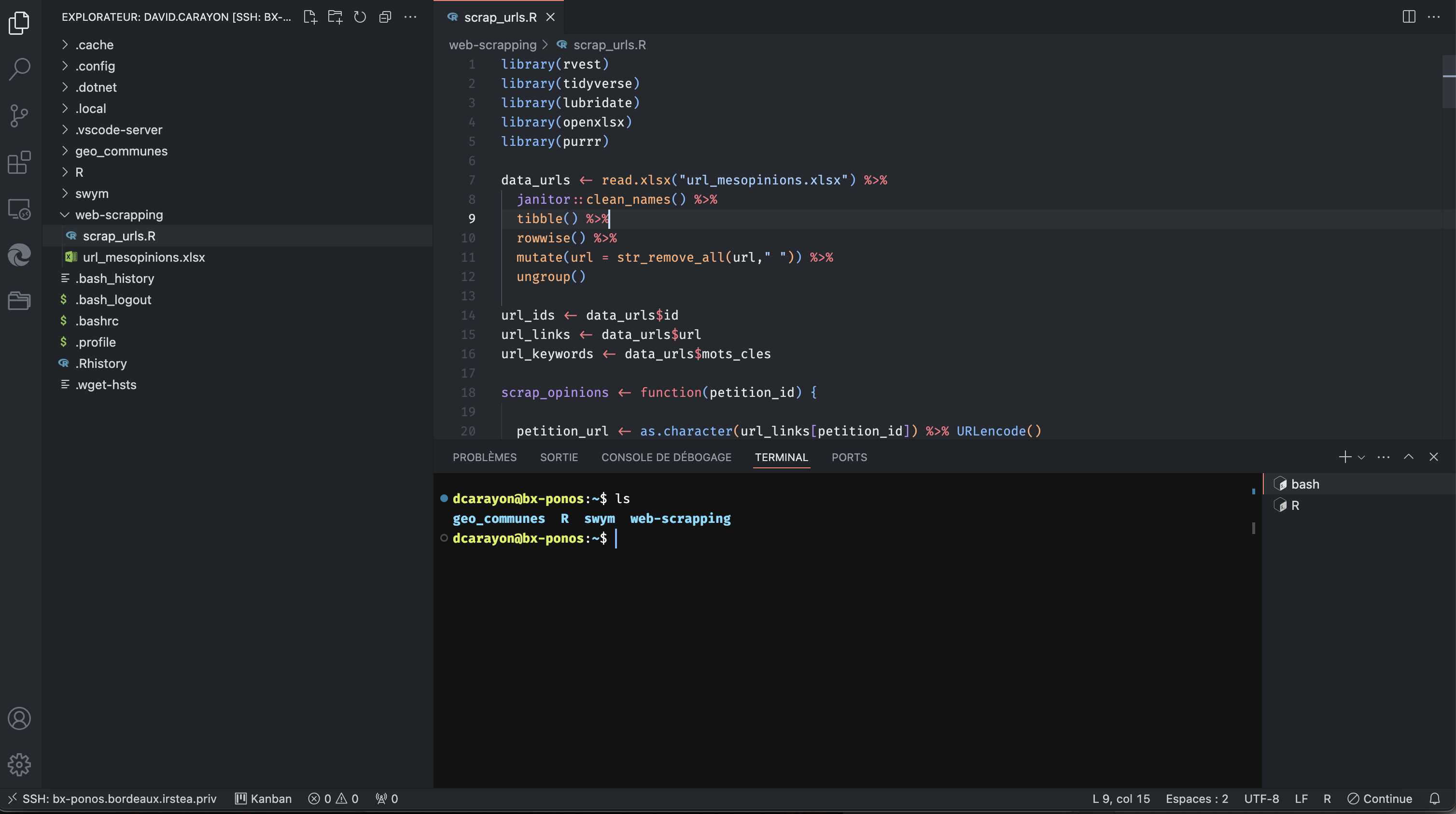1456x814 pixels.
Task: Open Kanban from the status bar
Action: (x=264, y=799)
